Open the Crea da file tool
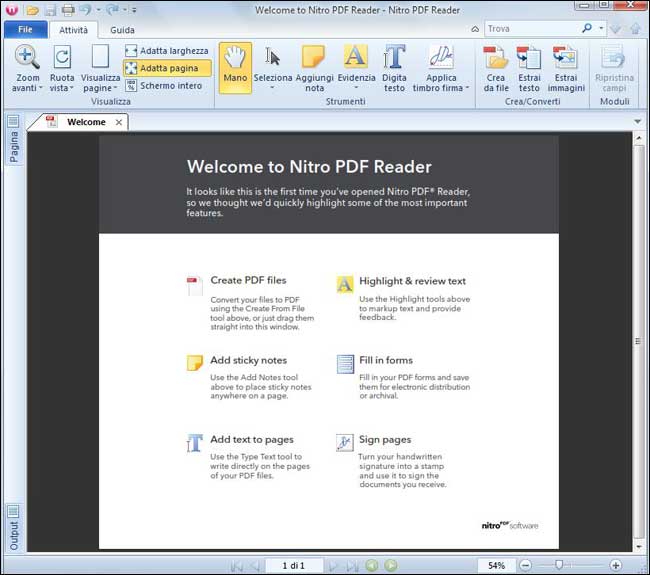The image size is (650, 575). click(x=496, y=67)
